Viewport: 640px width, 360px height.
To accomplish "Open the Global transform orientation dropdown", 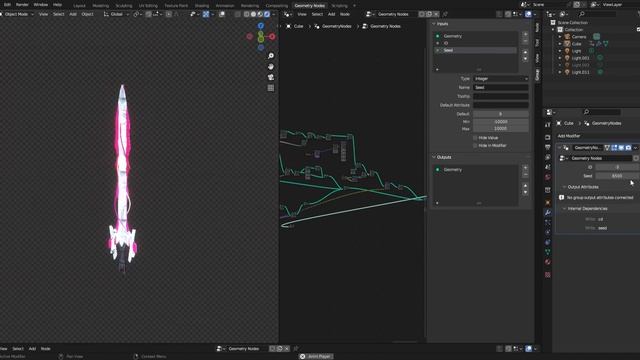I will click(116, 14).
